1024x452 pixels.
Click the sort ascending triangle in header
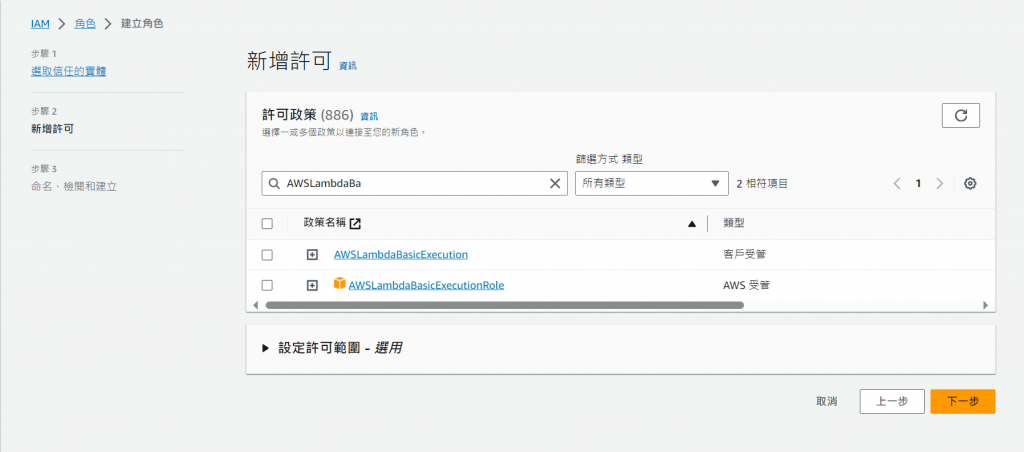692,224
